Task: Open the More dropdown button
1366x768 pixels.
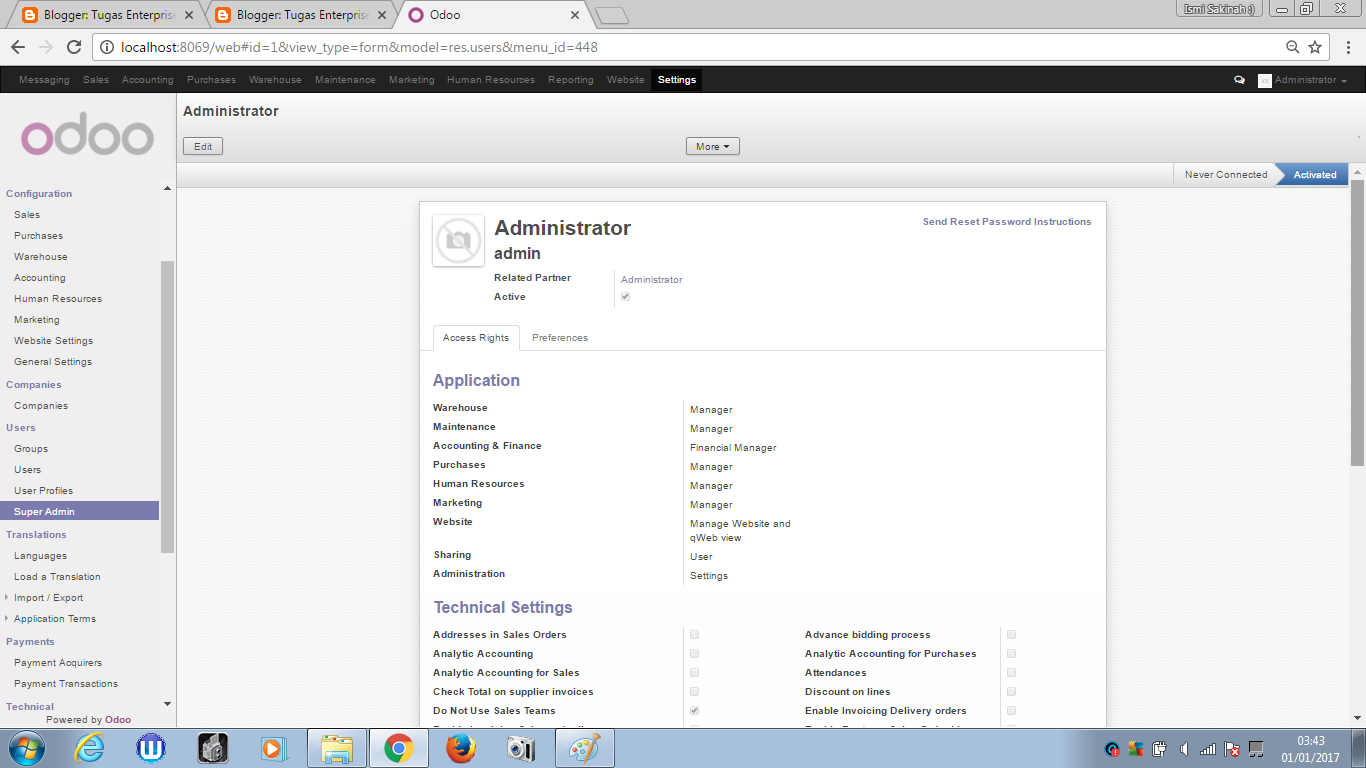Action: [x=712, y=146]
